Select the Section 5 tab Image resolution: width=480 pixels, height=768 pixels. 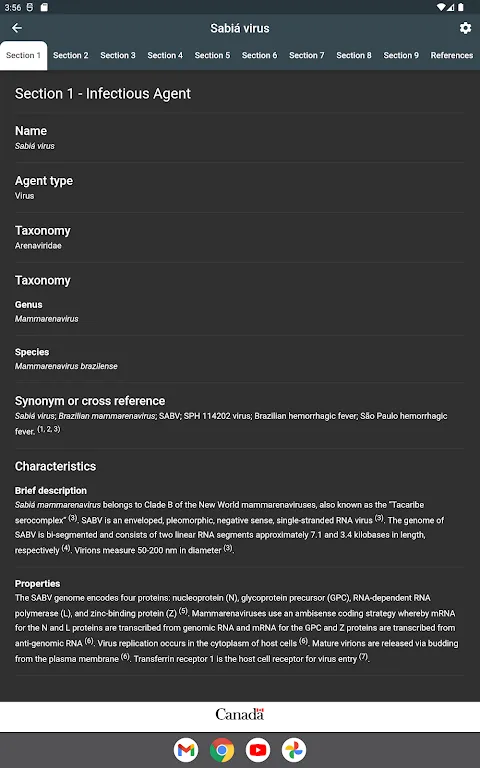click(212, 55)
